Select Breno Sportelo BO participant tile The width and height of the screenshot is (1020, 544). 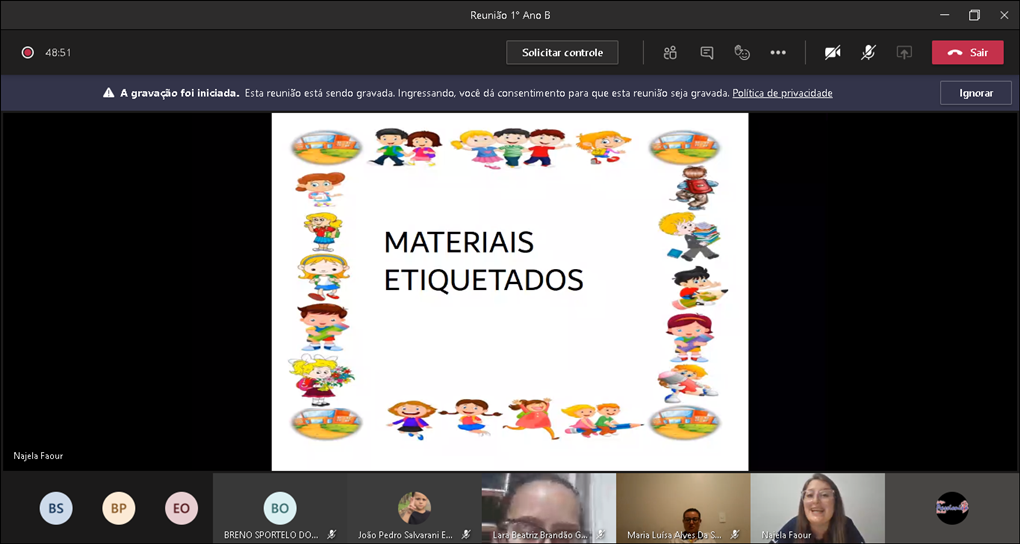point(280,508)
